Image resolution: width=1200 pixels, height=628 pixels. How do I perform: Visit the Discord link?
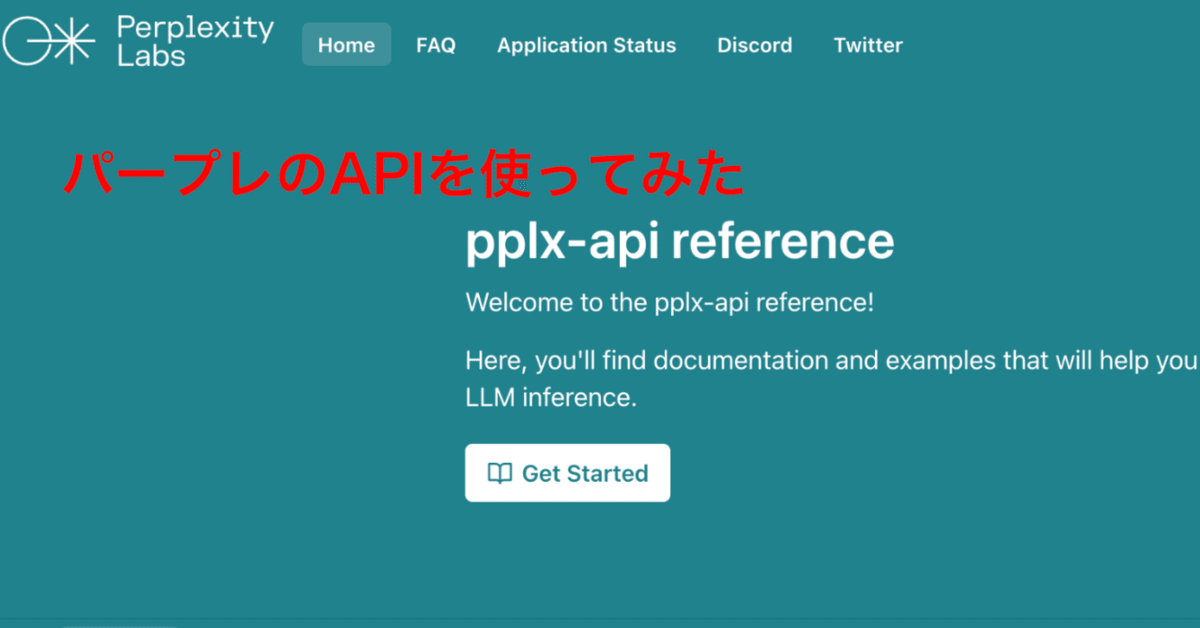pos(754,45)
